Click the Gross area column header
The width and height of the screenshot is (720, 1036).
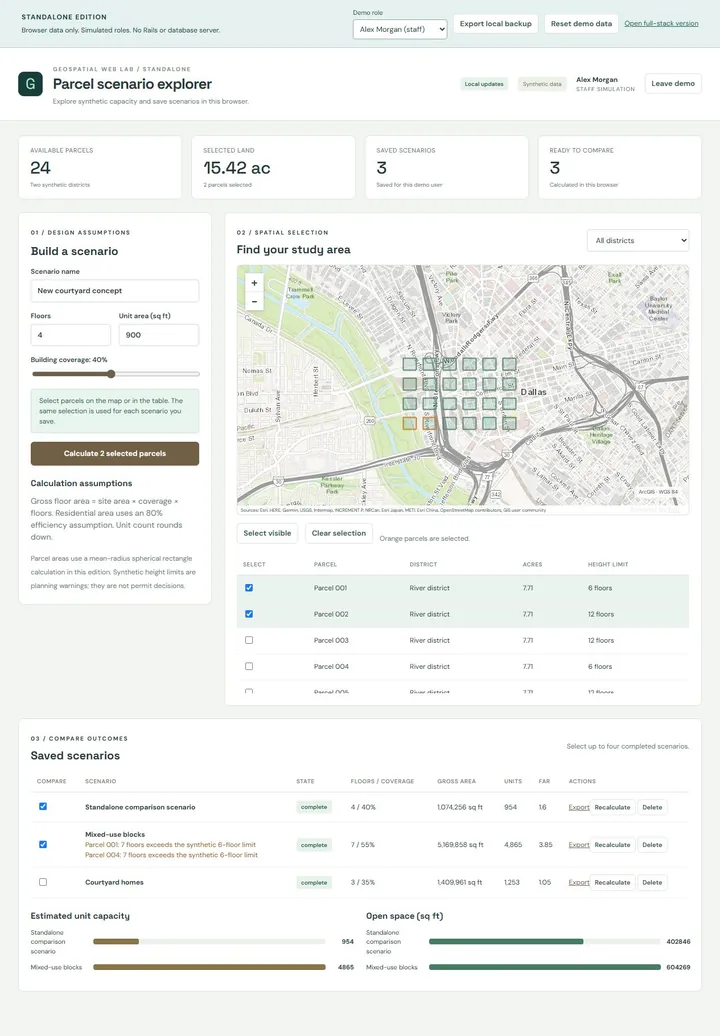tap(456, 781)
